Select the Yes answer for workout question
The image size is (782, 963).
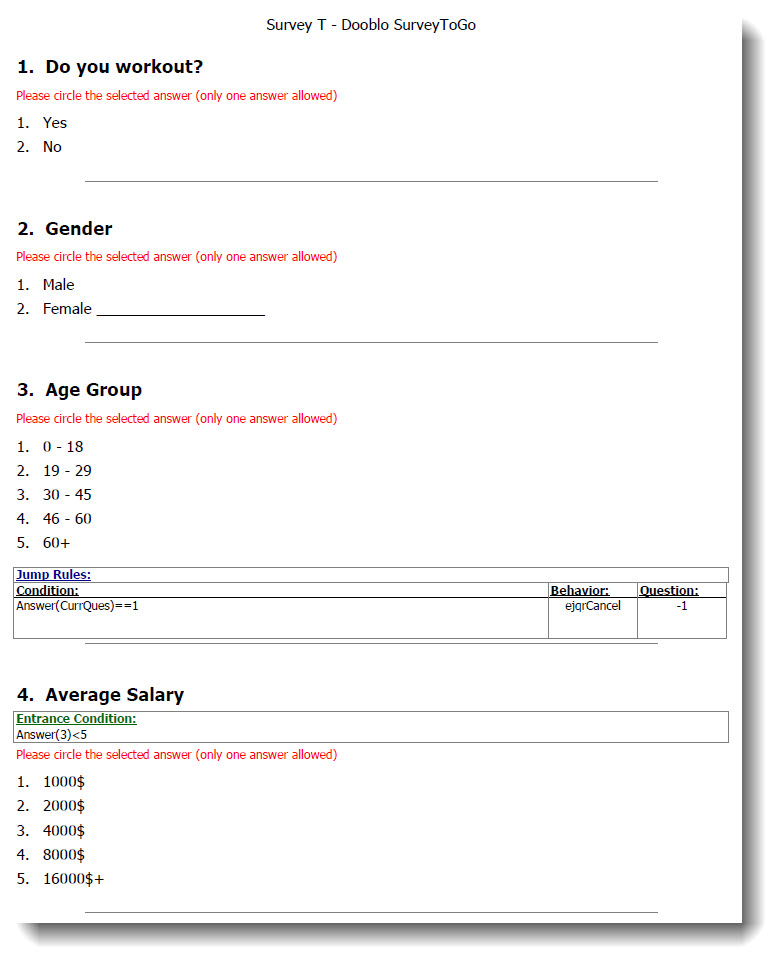[x=55, y=123]
